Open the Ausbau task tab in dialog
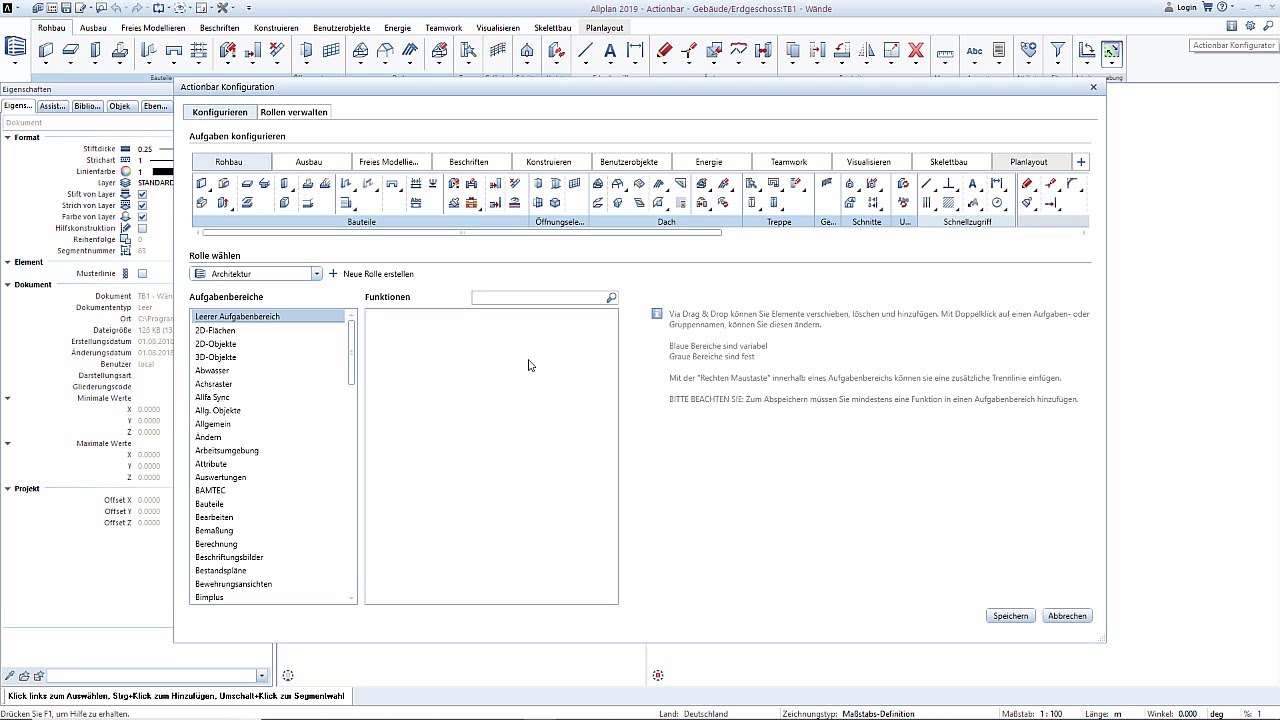 [x=309, y=162]
